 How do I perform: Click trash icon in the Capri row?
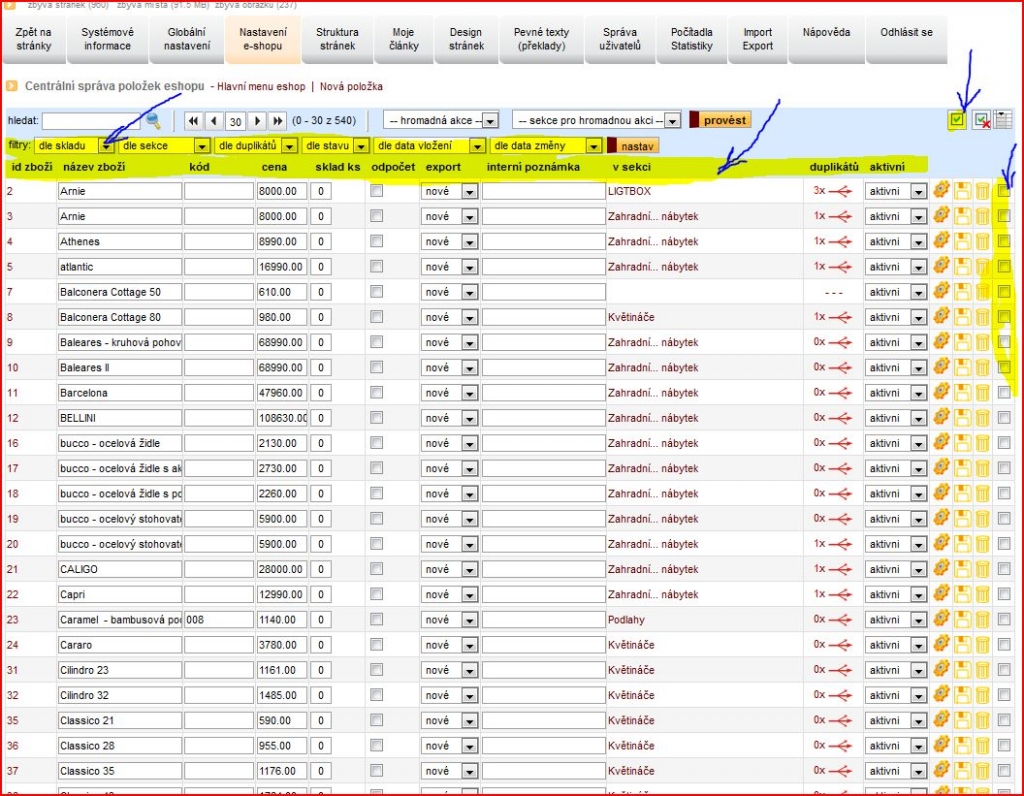[x=982, y=594]
